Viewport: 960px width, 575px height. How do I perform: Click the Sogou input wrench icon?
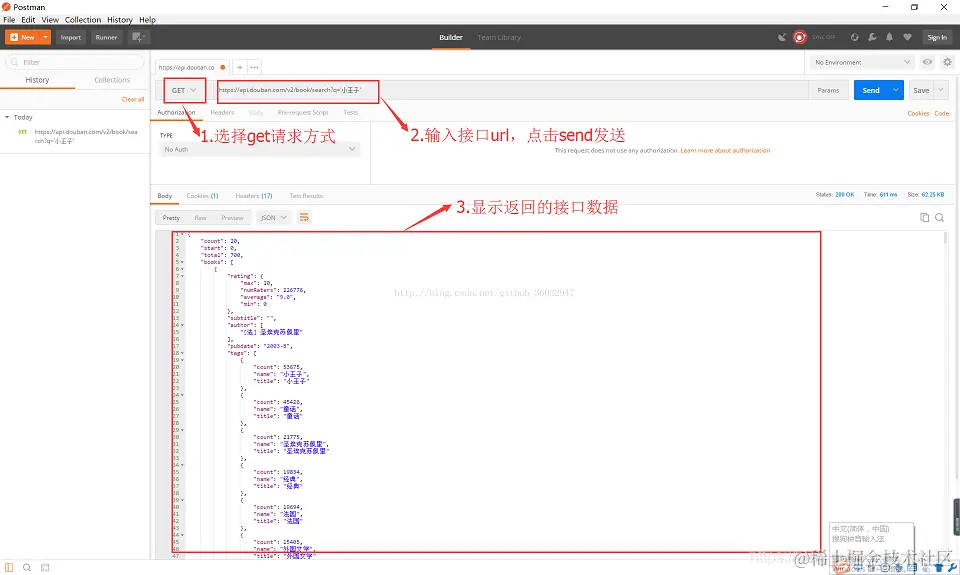[951, 568]
